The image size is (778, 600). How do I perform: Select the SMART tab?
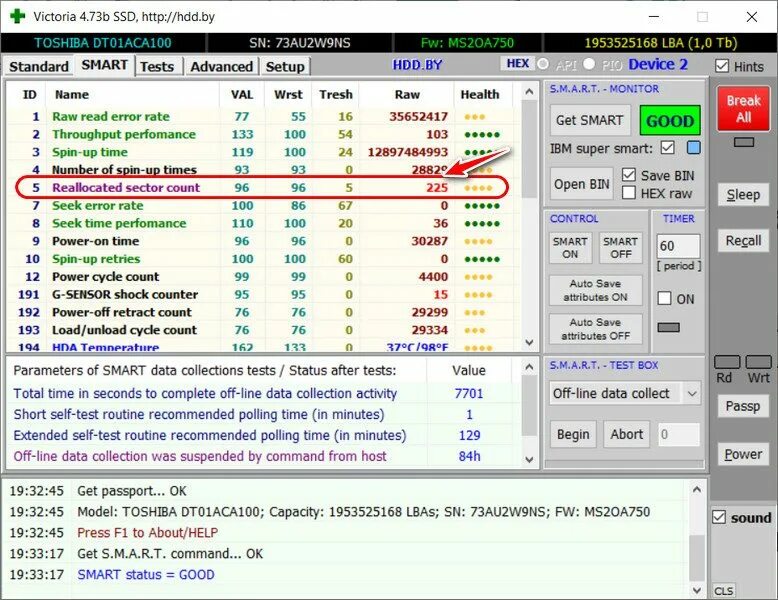105,65
